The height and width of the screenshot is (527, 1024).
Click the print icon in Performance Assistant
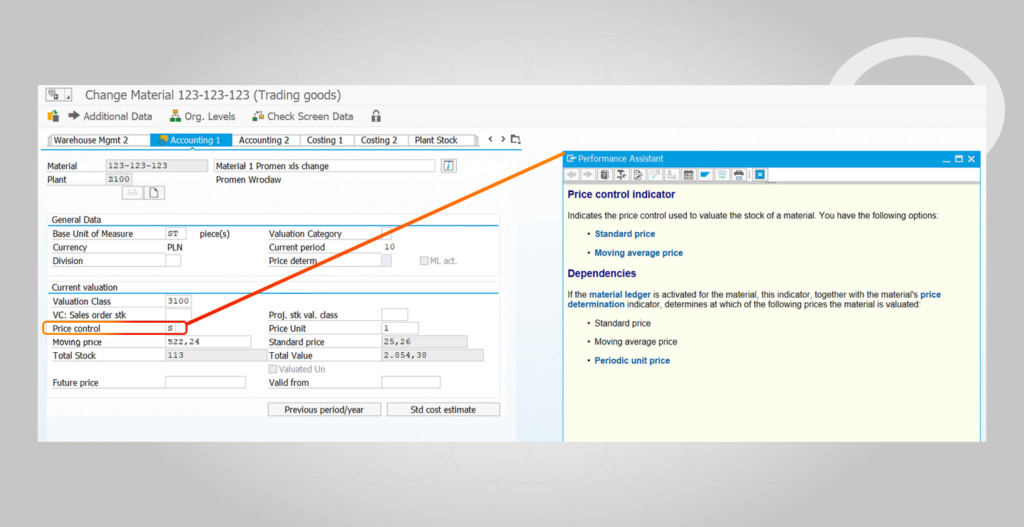(x=738, y=175)
